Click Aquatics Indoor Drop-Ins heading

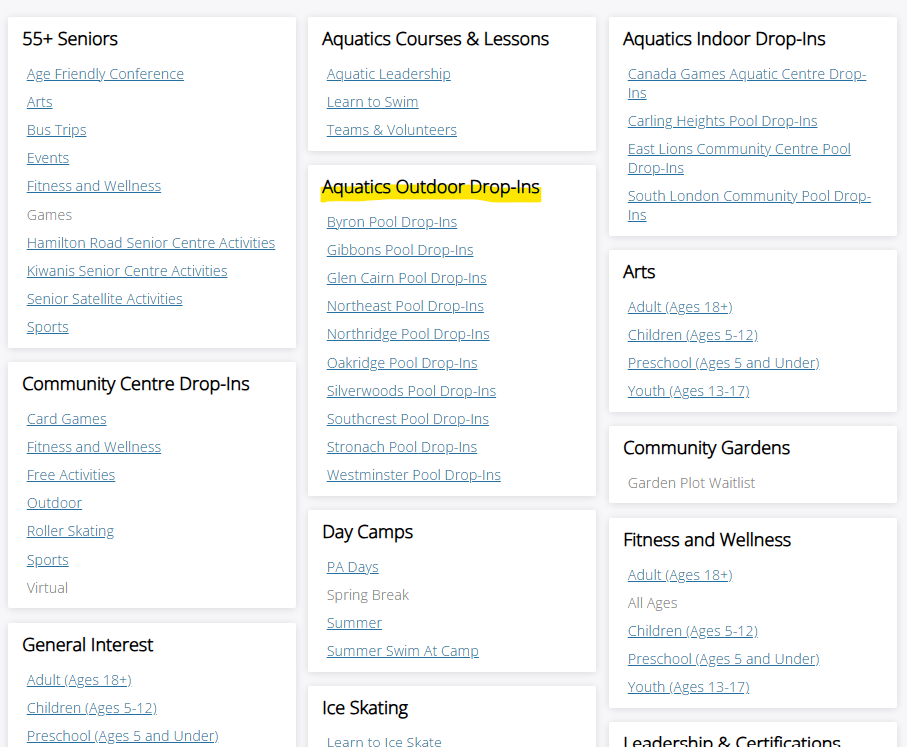pyautogui.click(x=724, y=39)
